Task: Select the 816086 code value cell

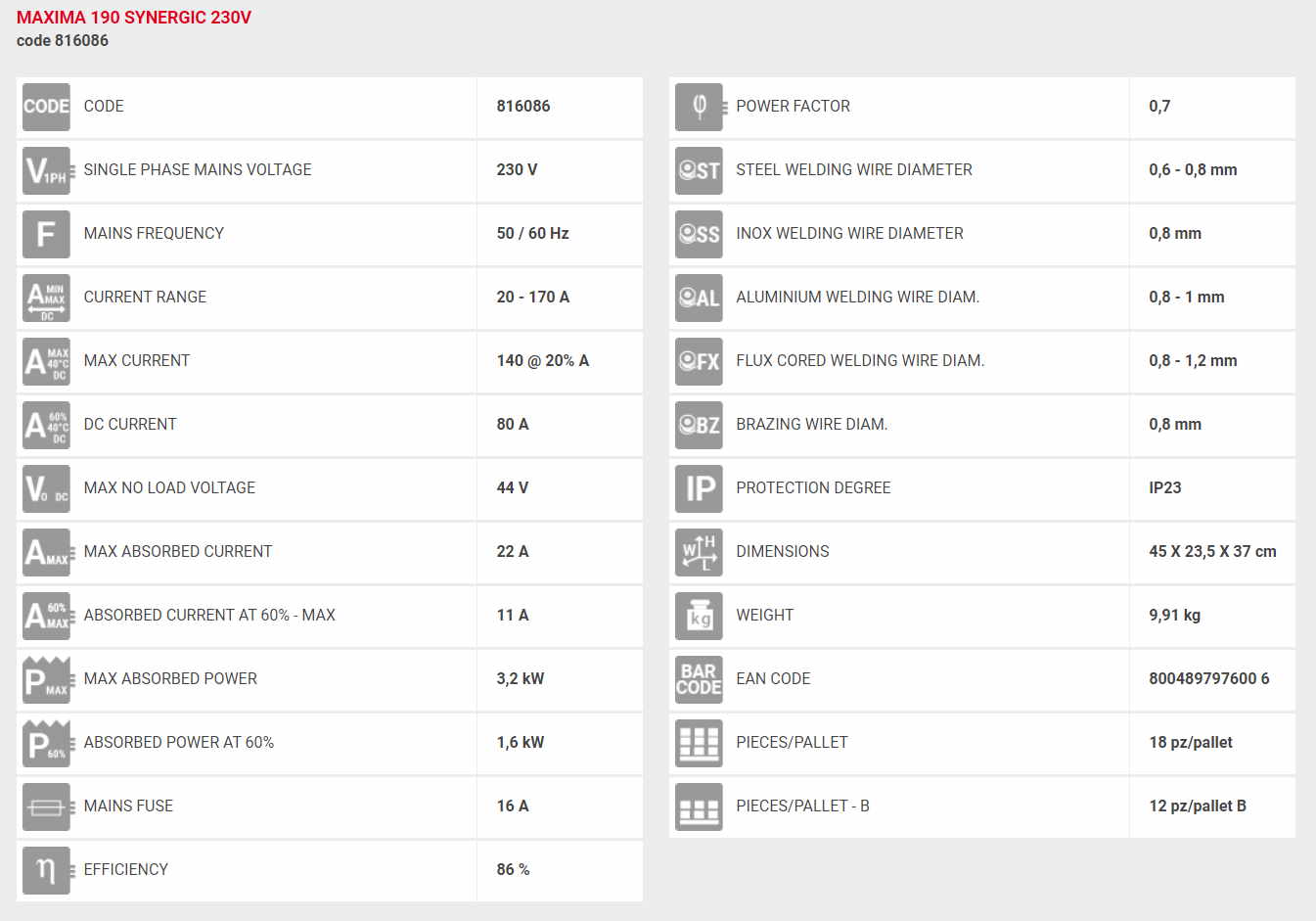Action: tap(560, 107)
